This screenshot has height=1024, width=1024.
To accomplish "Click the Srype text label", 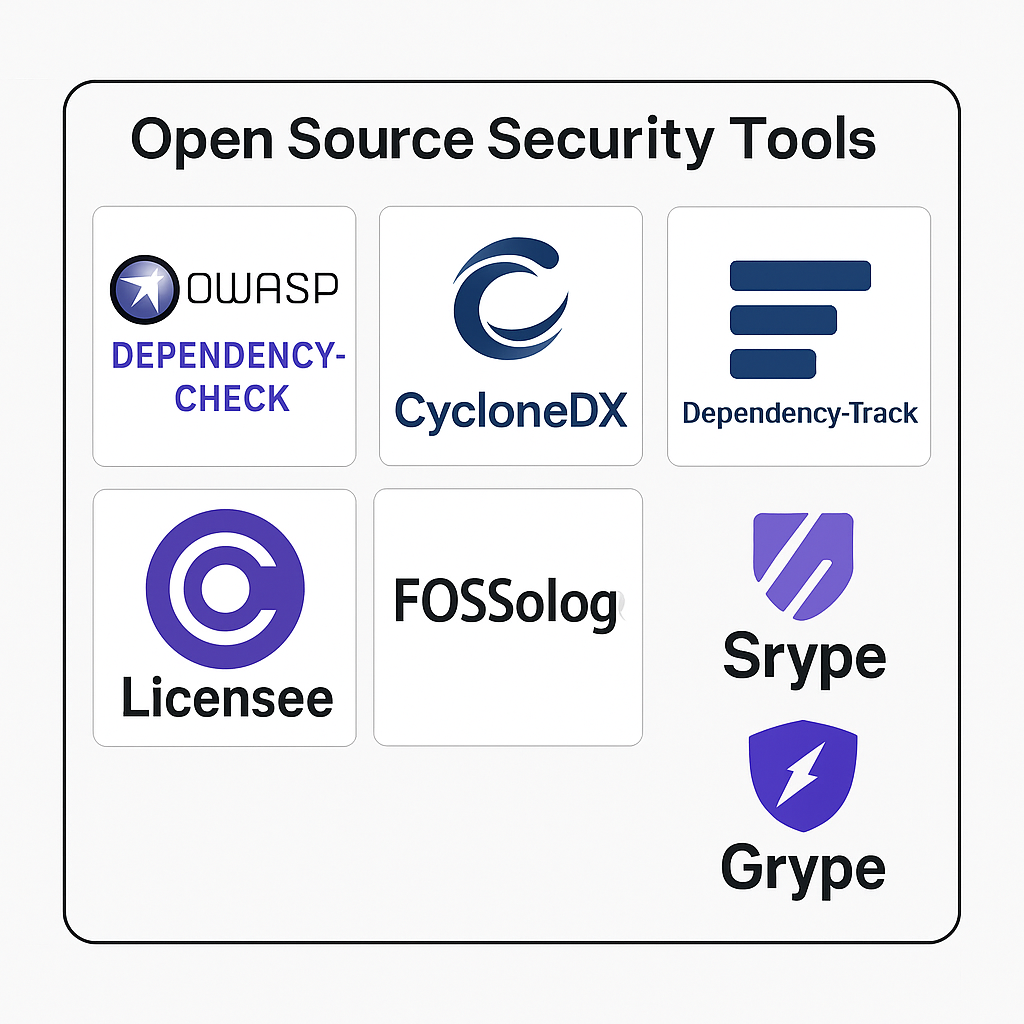I will pos(803,657).
